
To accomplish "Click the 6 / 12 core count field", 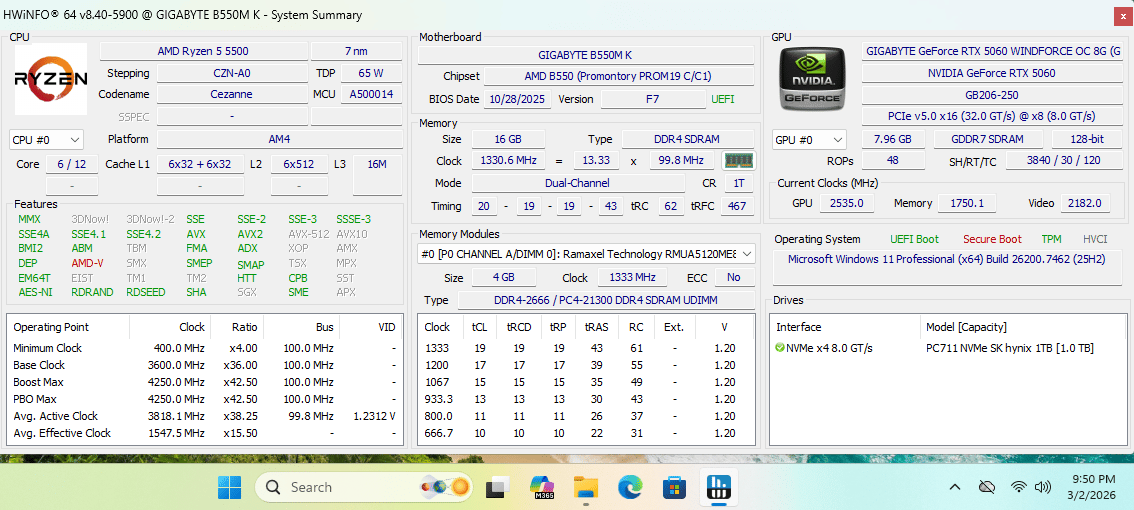I will coord(72,164).
